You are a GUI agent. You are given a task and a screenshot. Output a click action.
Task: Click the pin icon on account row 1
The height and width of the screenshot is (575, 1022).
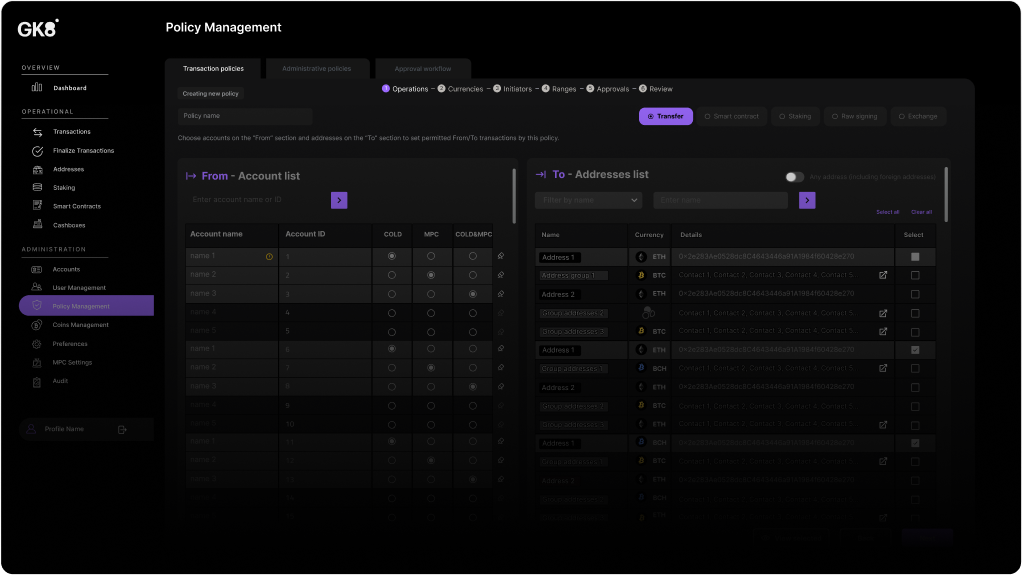coord(501,256)
